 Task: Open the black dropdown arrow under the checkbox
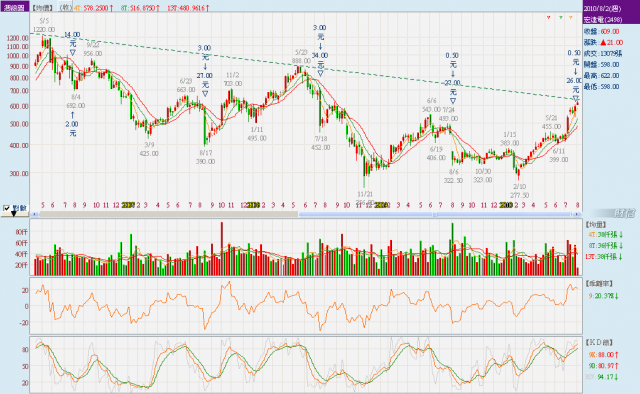13,214
